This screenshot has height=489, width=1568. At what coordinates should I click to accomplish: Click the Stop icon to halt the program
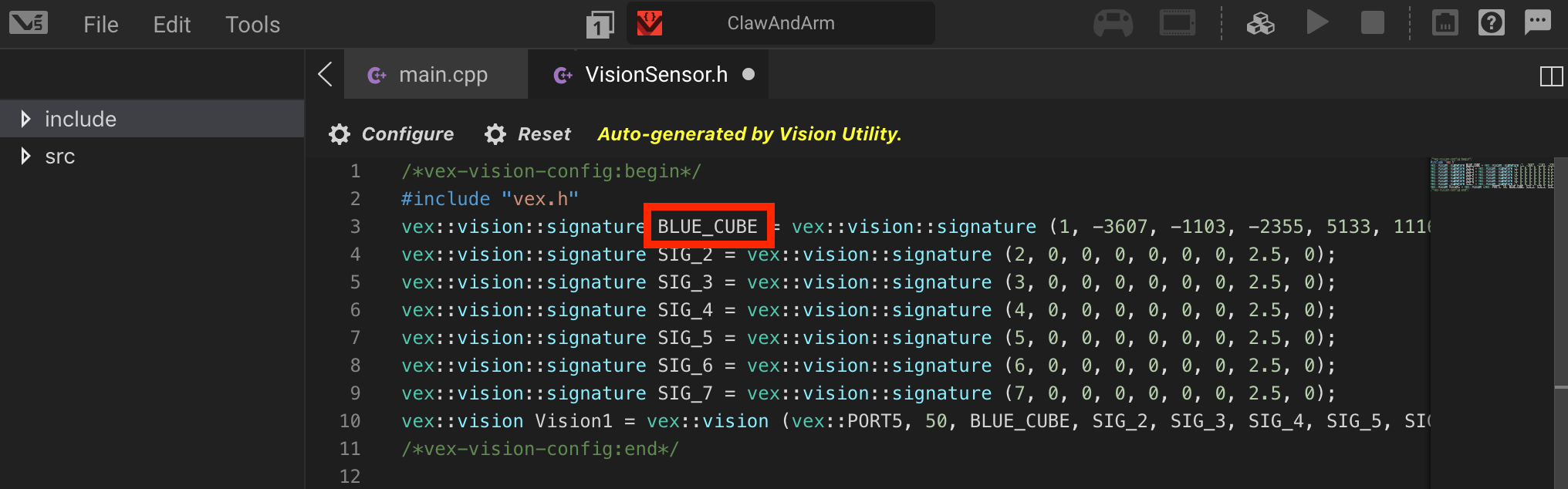1373,23
